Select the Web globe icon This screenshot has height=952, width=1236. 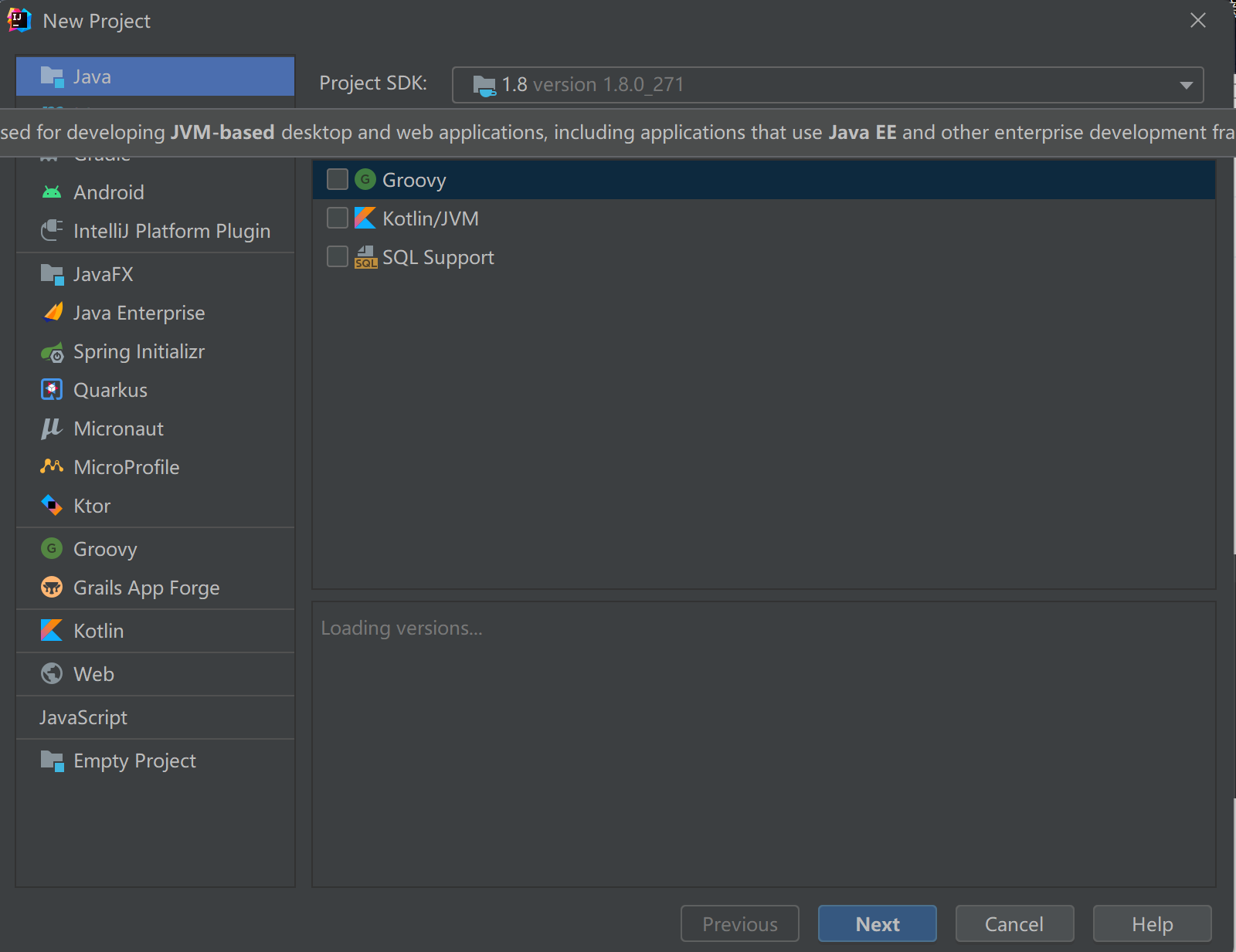point(52,674)
